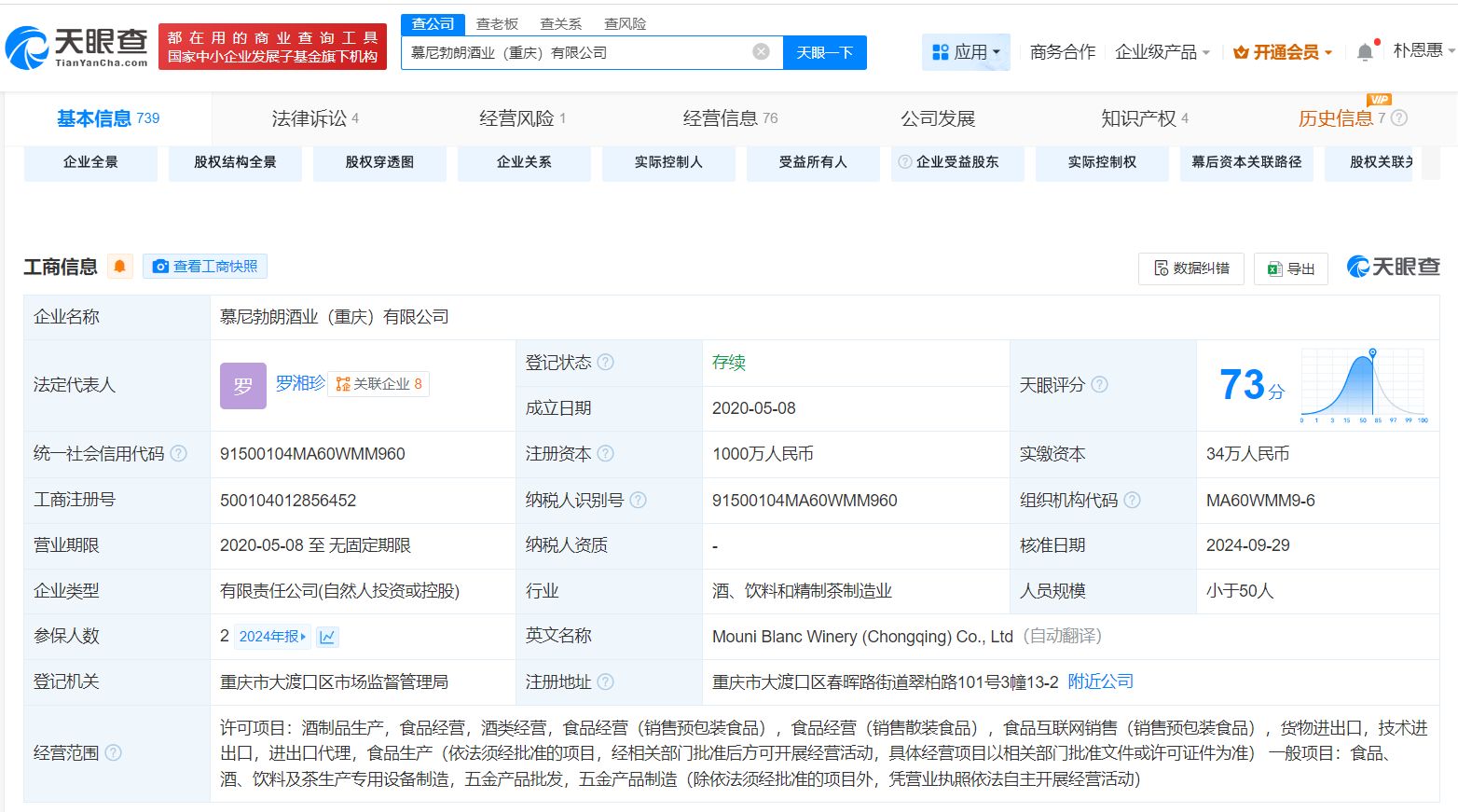Image resolution: width=1458 pixels, height=812 pixels.
Task: Click the 数据纠错 button
Action: click(x=1191, y=268)
